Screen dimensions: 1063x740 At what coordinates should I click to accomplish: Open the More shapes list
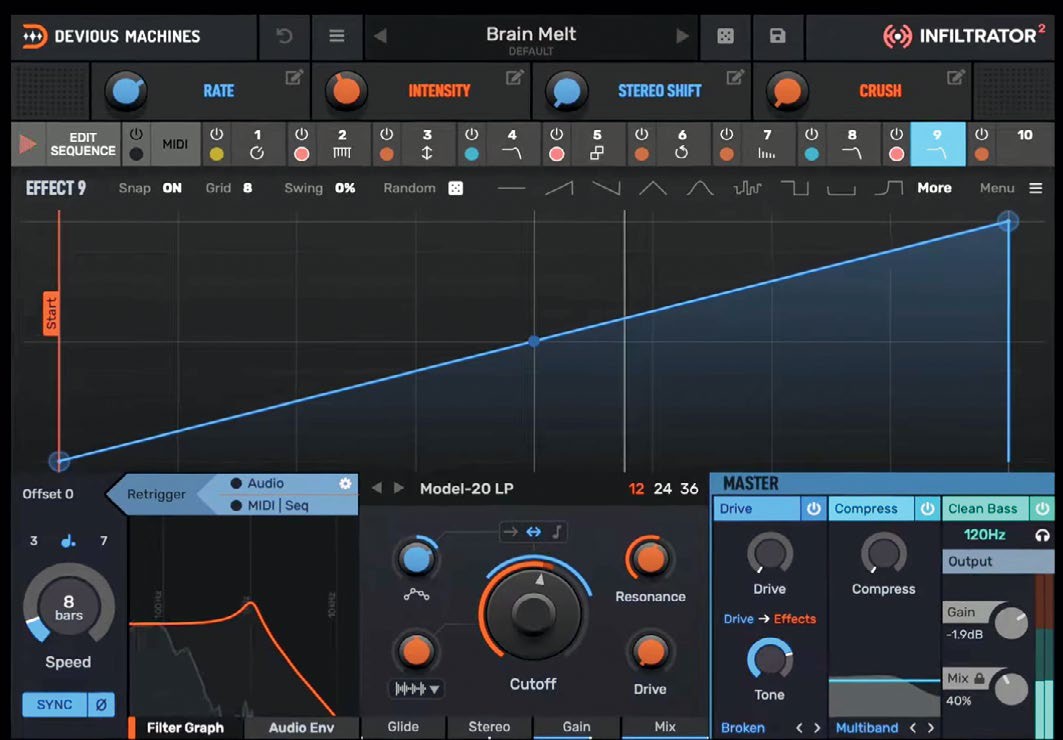pyautogui.click(x=934, y=188)
